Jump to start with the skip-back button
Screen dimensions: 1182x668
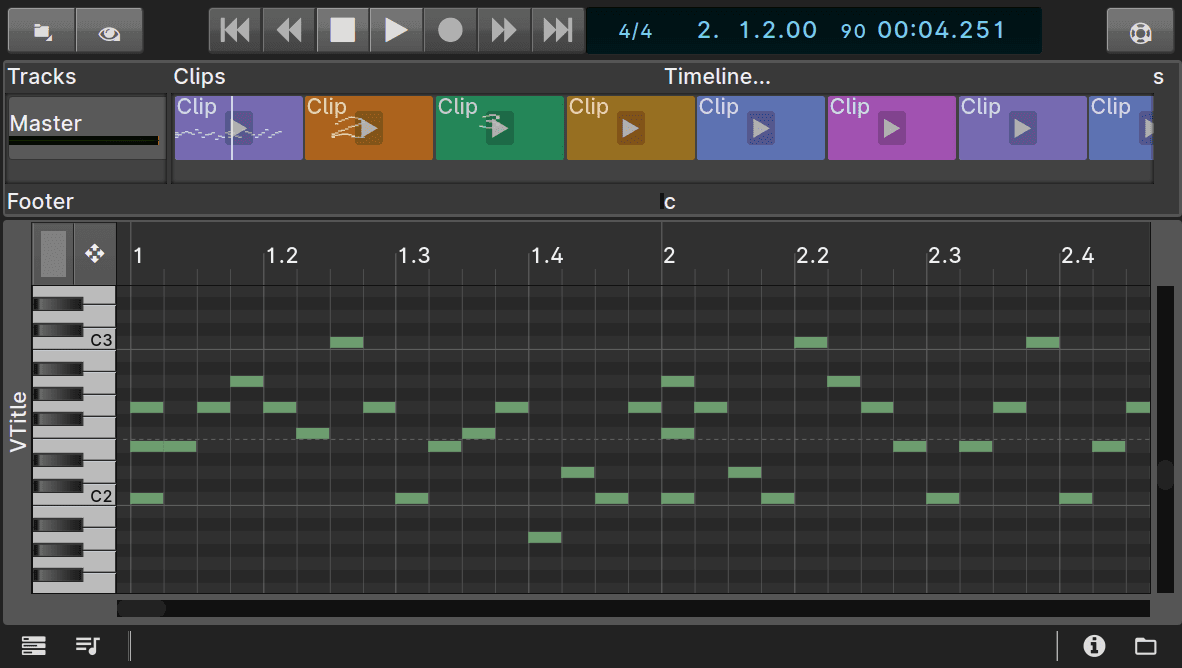coord(234,30)
